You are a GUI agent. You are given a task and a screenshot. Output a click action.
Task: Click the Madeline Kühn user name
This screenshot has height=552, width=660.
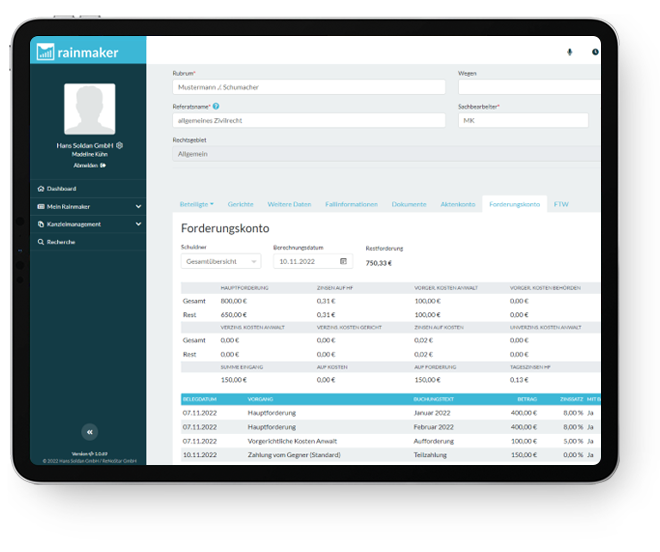[x=90, y=155]
